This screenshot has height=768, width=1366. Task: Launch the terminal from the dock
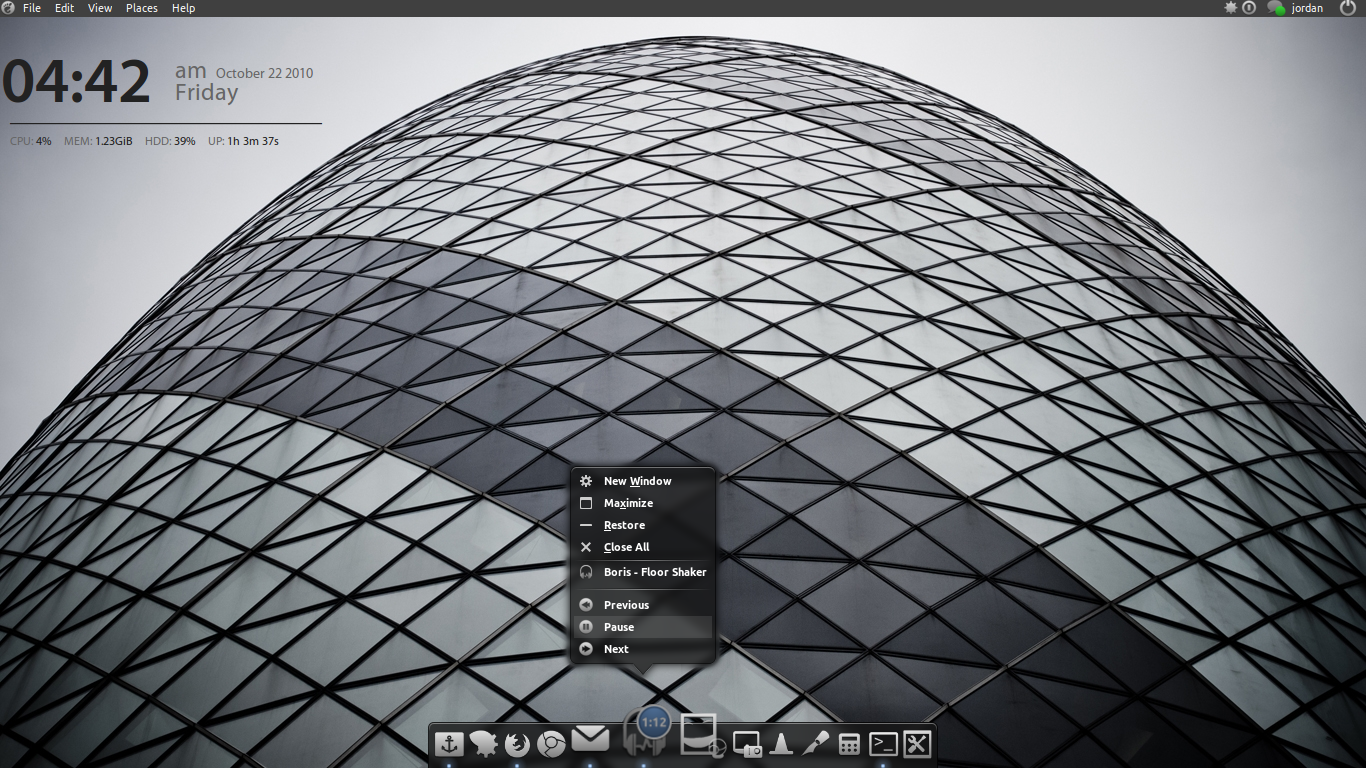(x=883, y=743)
